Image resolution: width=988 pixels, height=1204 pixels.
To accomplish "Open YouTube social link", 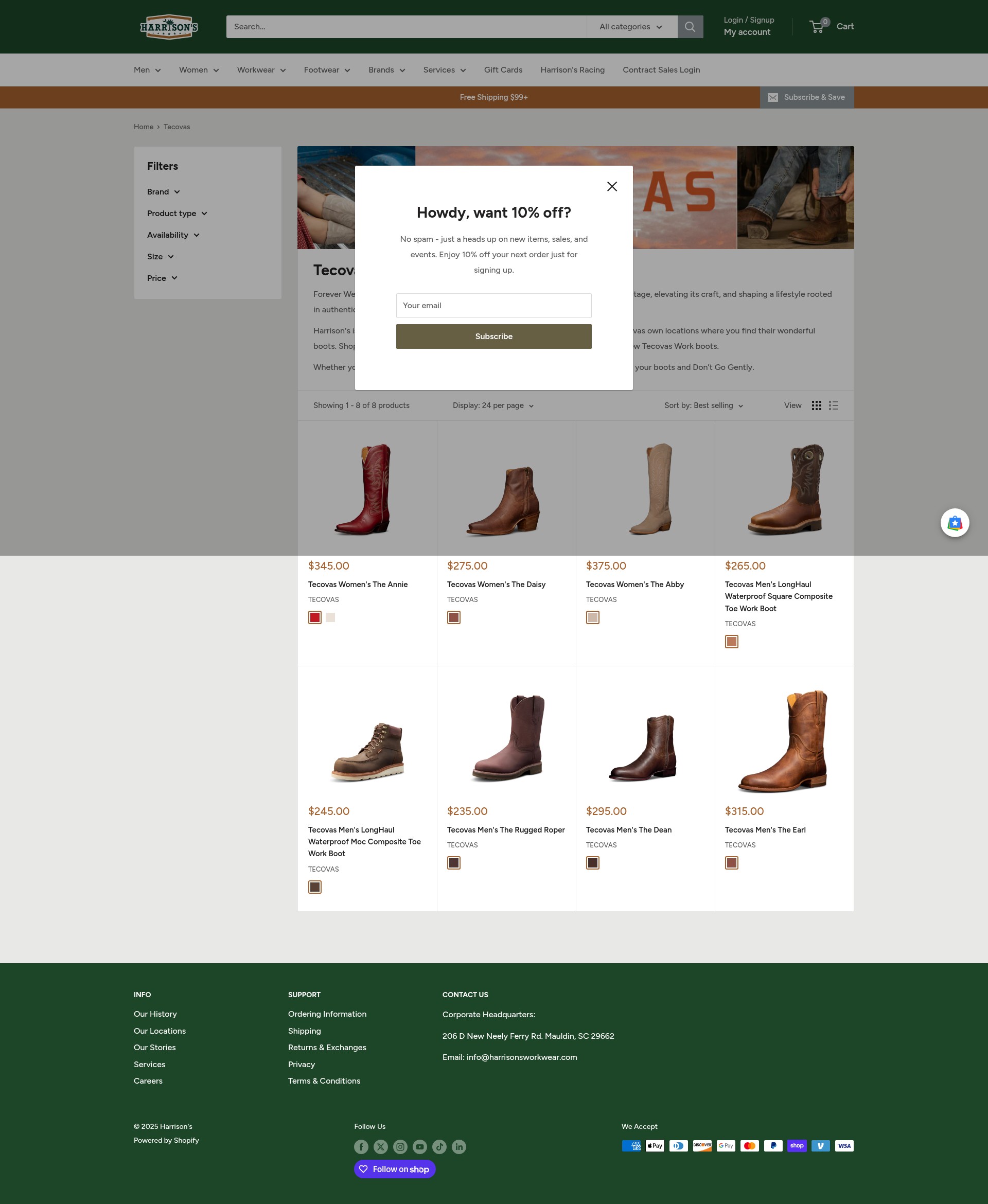I will 420,1146.
